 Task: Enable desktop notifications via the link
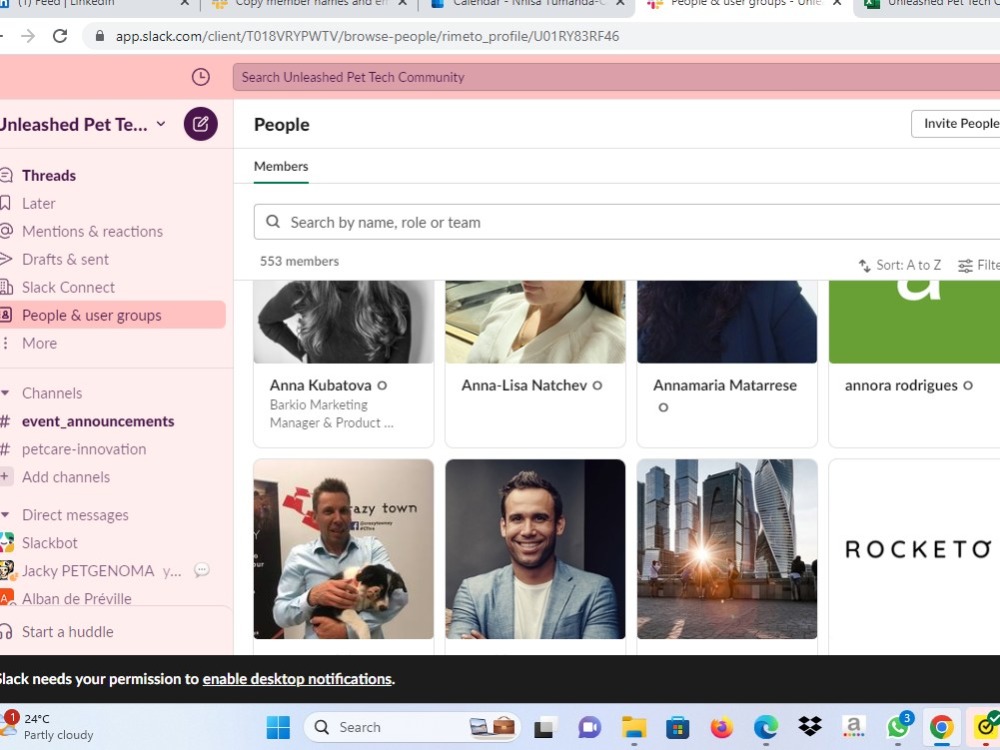tap(296, 678)
